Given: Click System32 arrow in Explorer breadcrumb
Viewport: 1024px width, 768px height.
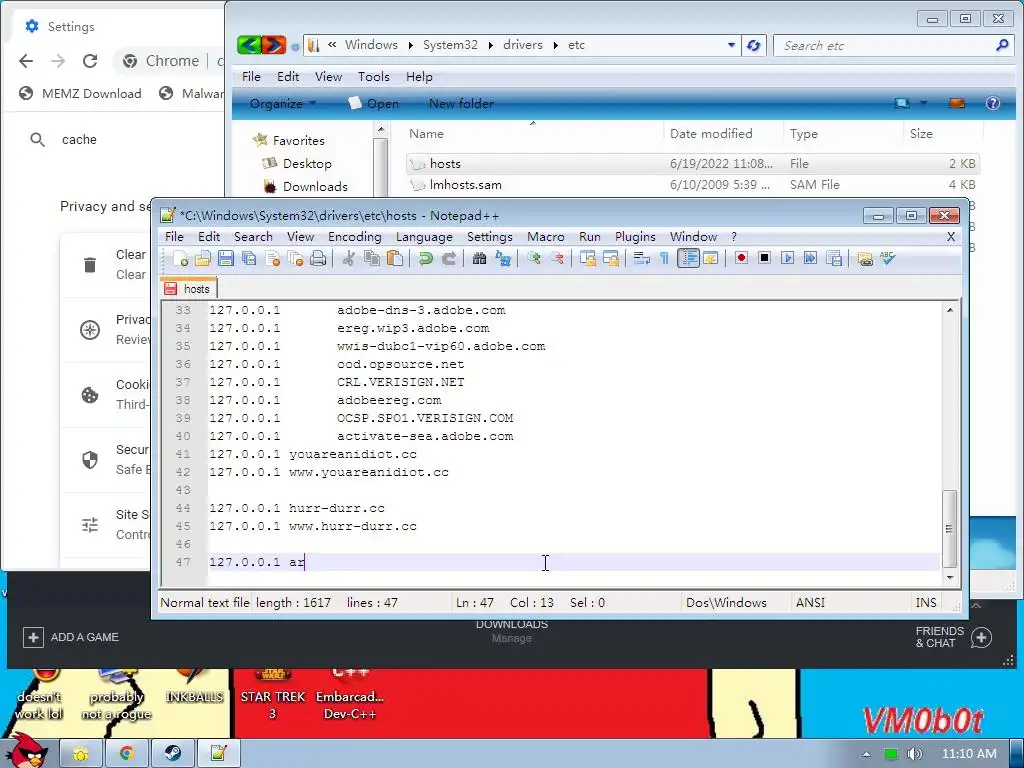Looking at the screenshot, I should (x=490, y=45).
